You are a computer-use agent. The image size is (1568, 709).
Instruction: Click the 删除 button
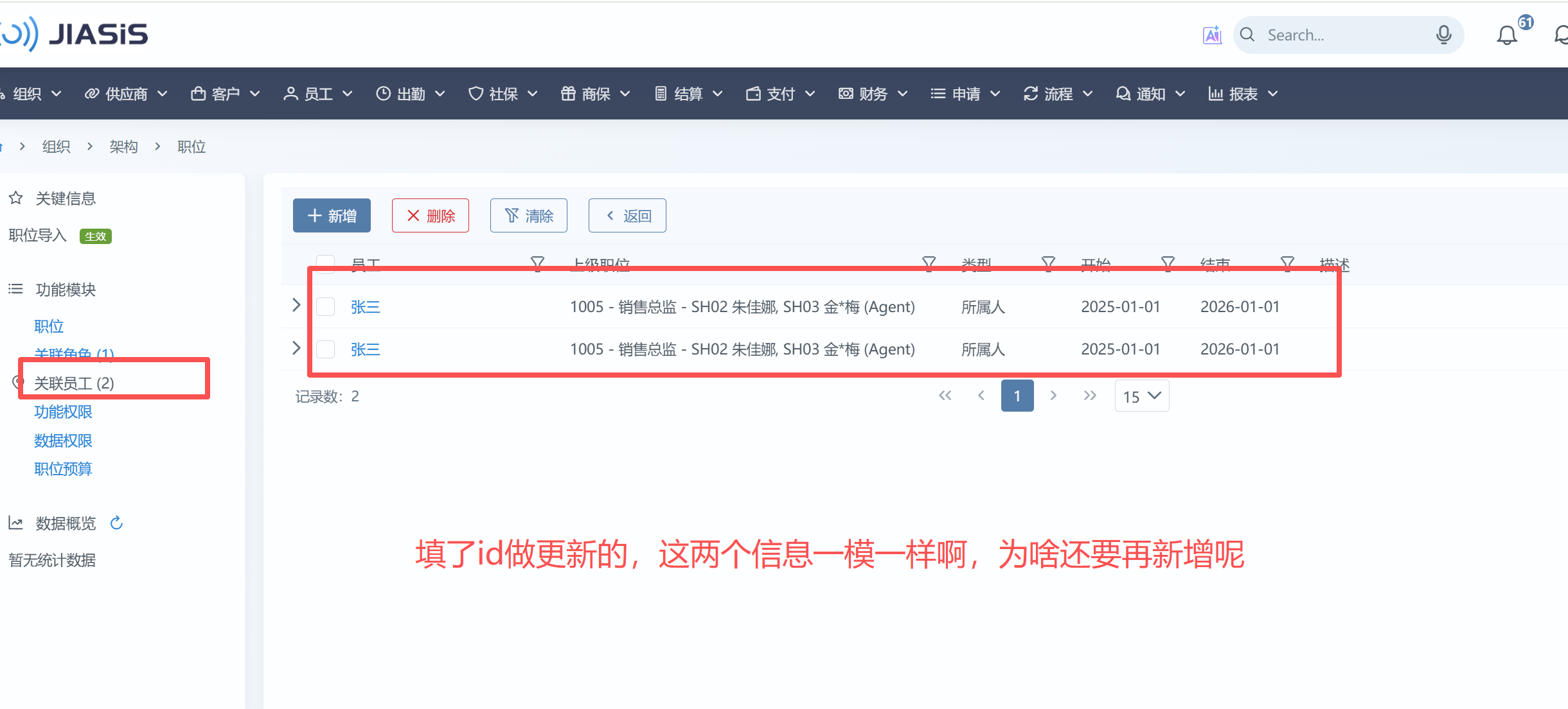tap(431, 216)
